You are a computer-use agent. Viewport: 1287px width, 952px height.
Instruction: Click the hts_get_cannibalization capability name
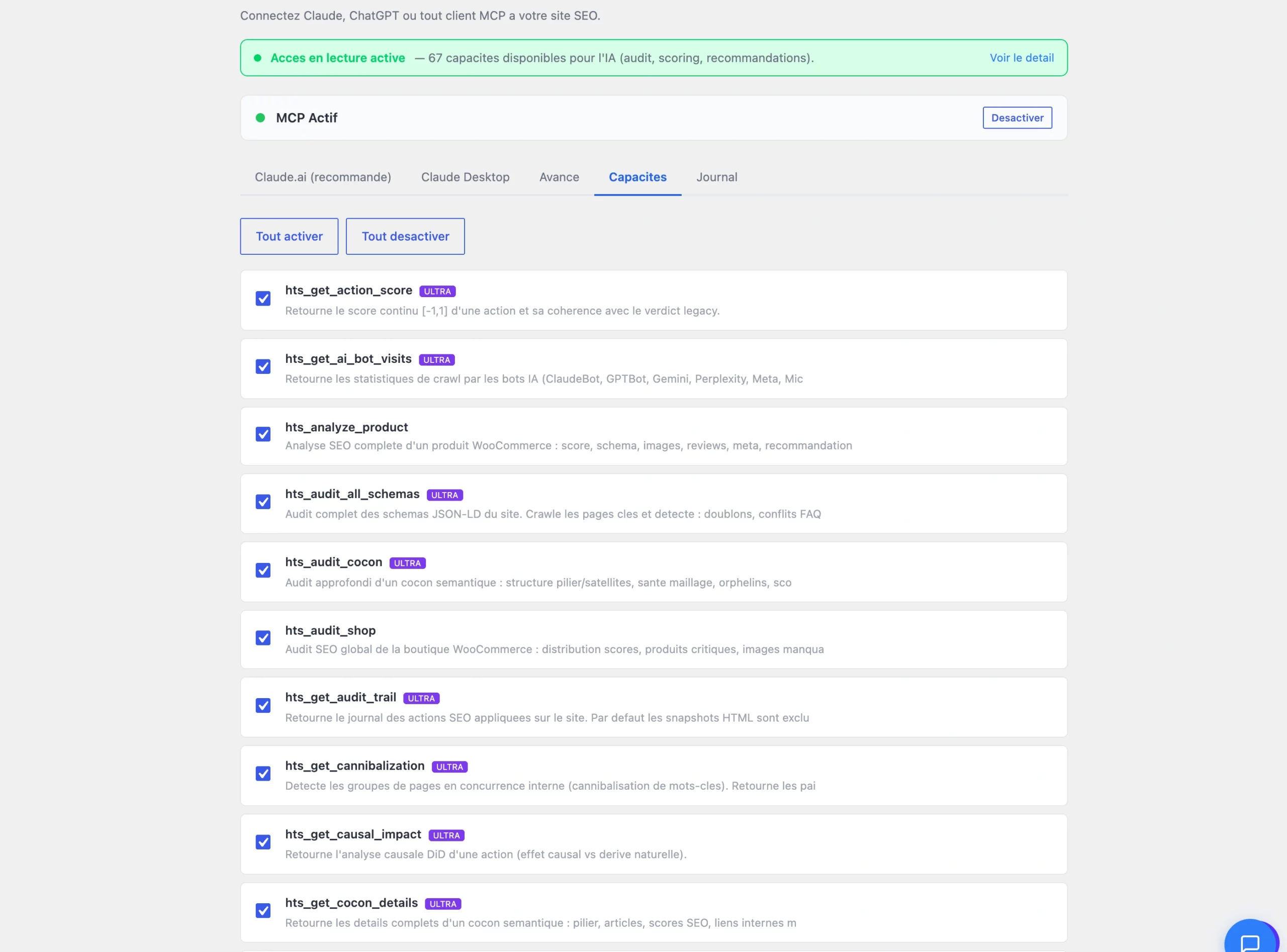pyautogui.click(x=354, y=766)
